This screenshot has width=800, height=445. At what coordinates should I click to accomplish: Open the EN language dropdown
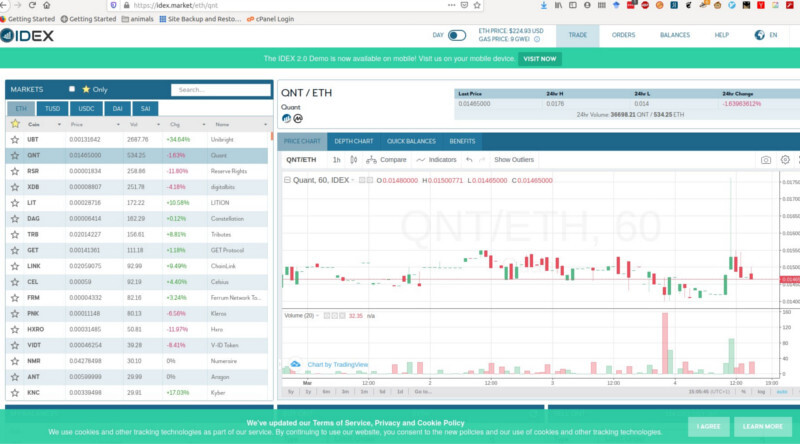766,35
